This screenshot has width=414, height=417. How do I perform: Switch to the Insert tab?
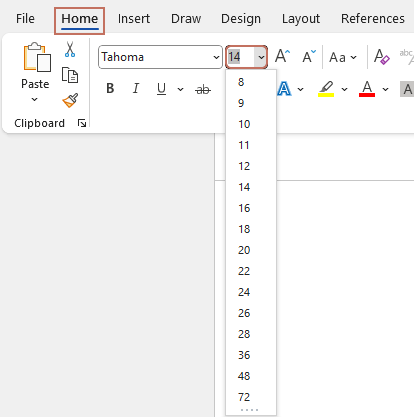[x=134, y=19]
